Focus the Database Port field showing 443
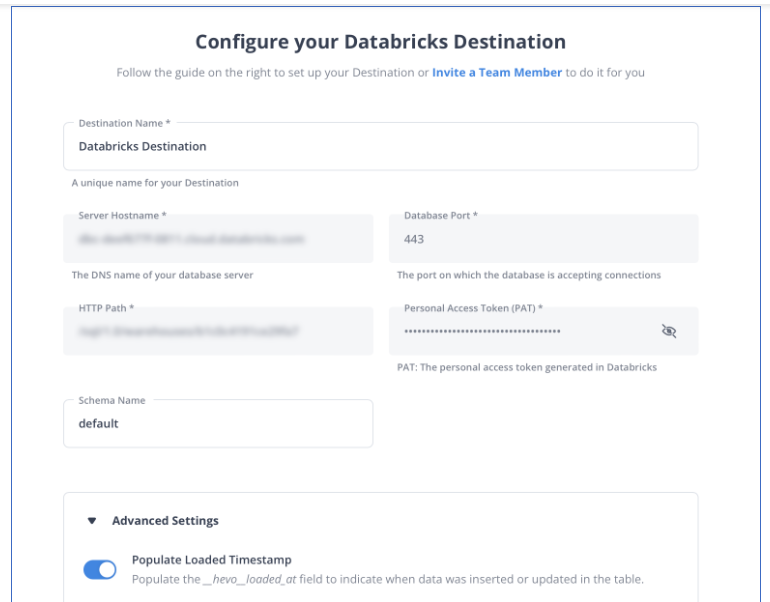770x602 pixels. point(544,239)
